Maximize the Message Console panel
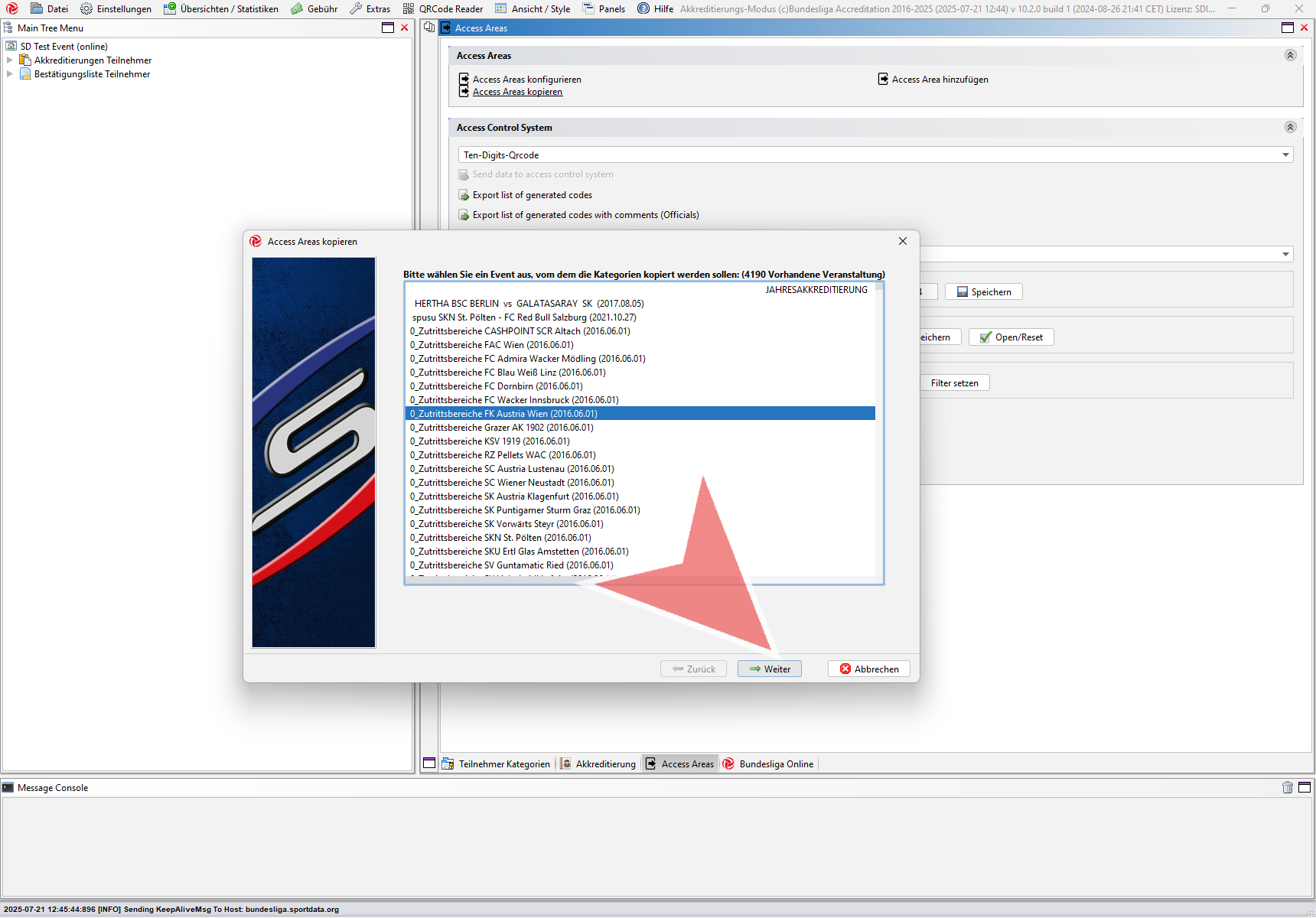Image resolution: width=1316 pixels, height=918 pixels. coord(1305,787)
